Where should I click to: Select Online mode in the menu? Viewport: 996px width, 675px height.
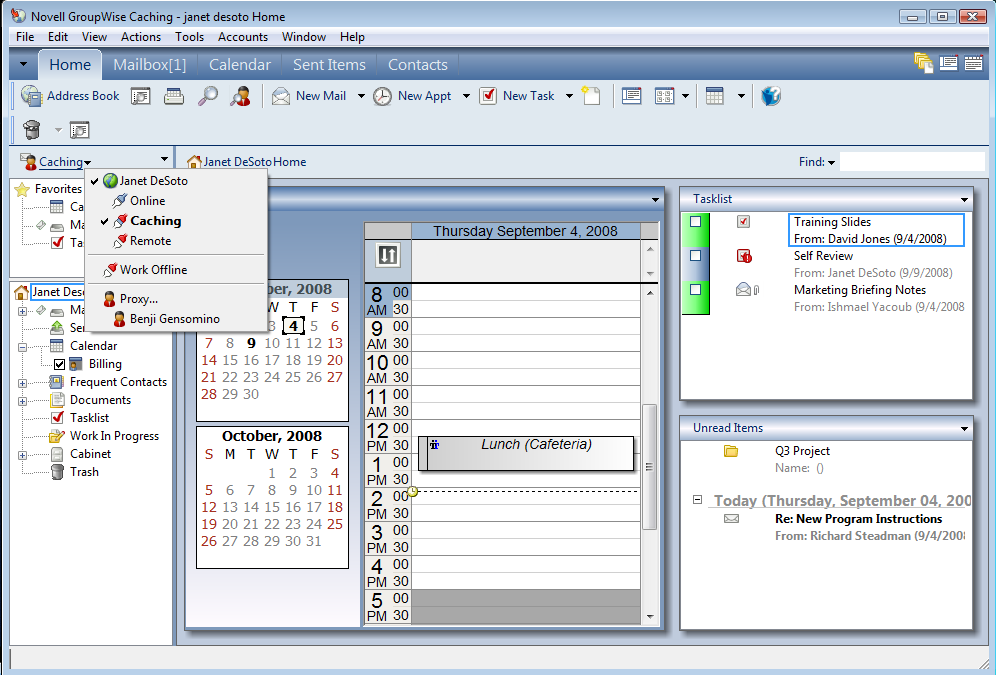pyautogui.click(x=147, y=201)
